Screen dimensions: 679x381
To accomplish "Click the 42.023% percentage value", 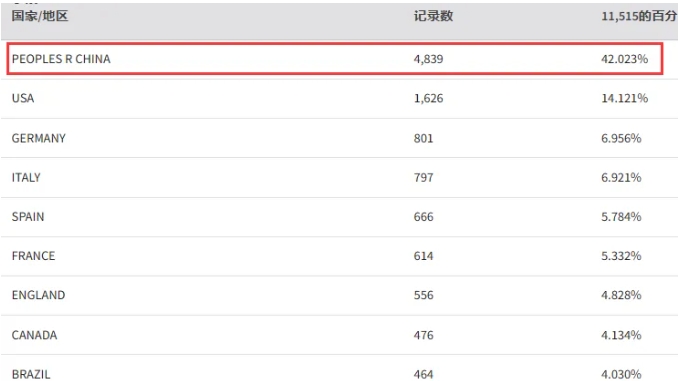I will coord(624,59).
